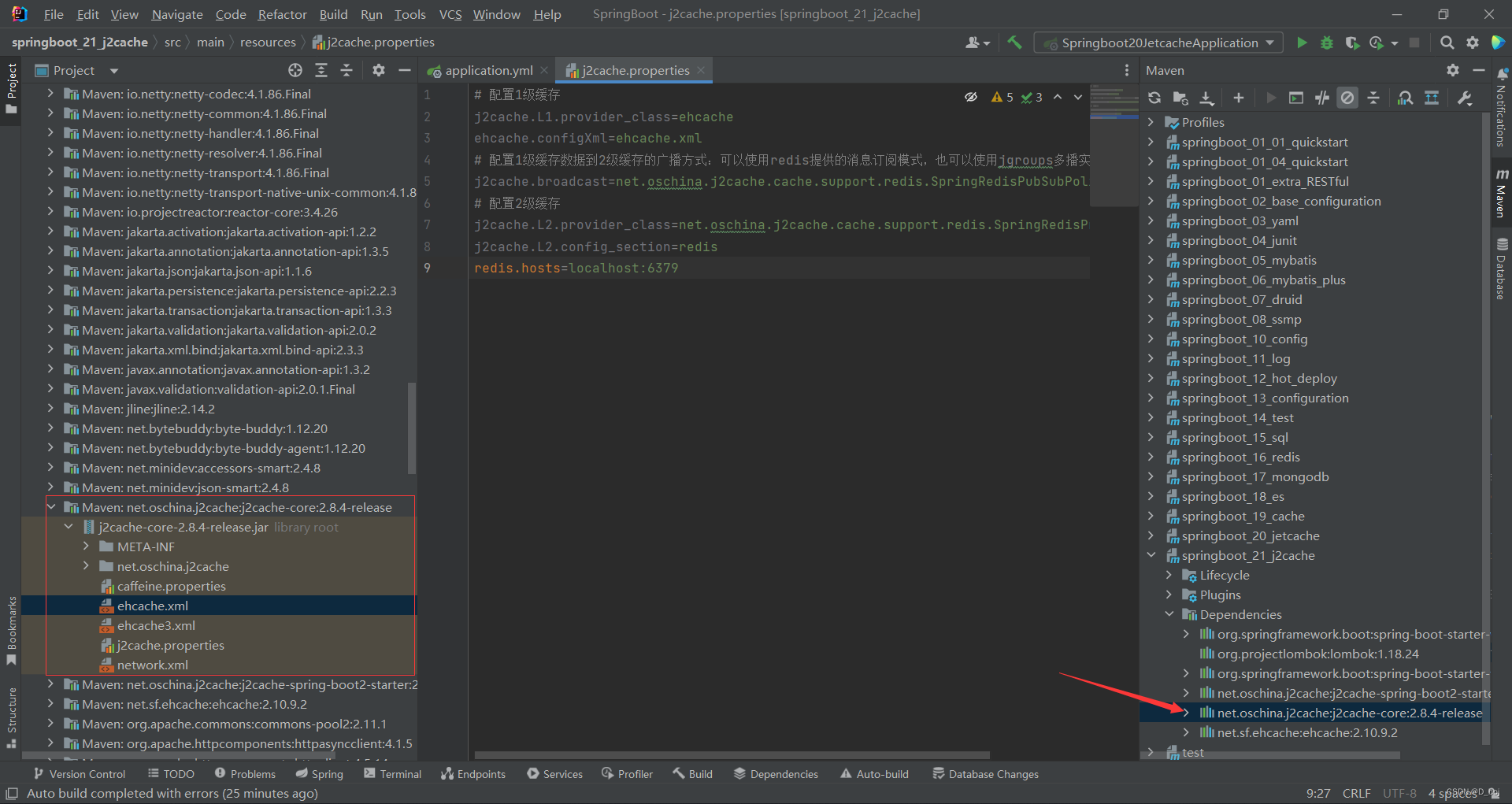Hide the Project tool window
Viewport: 1512px width, 804px height.
[x=405, y=70]
